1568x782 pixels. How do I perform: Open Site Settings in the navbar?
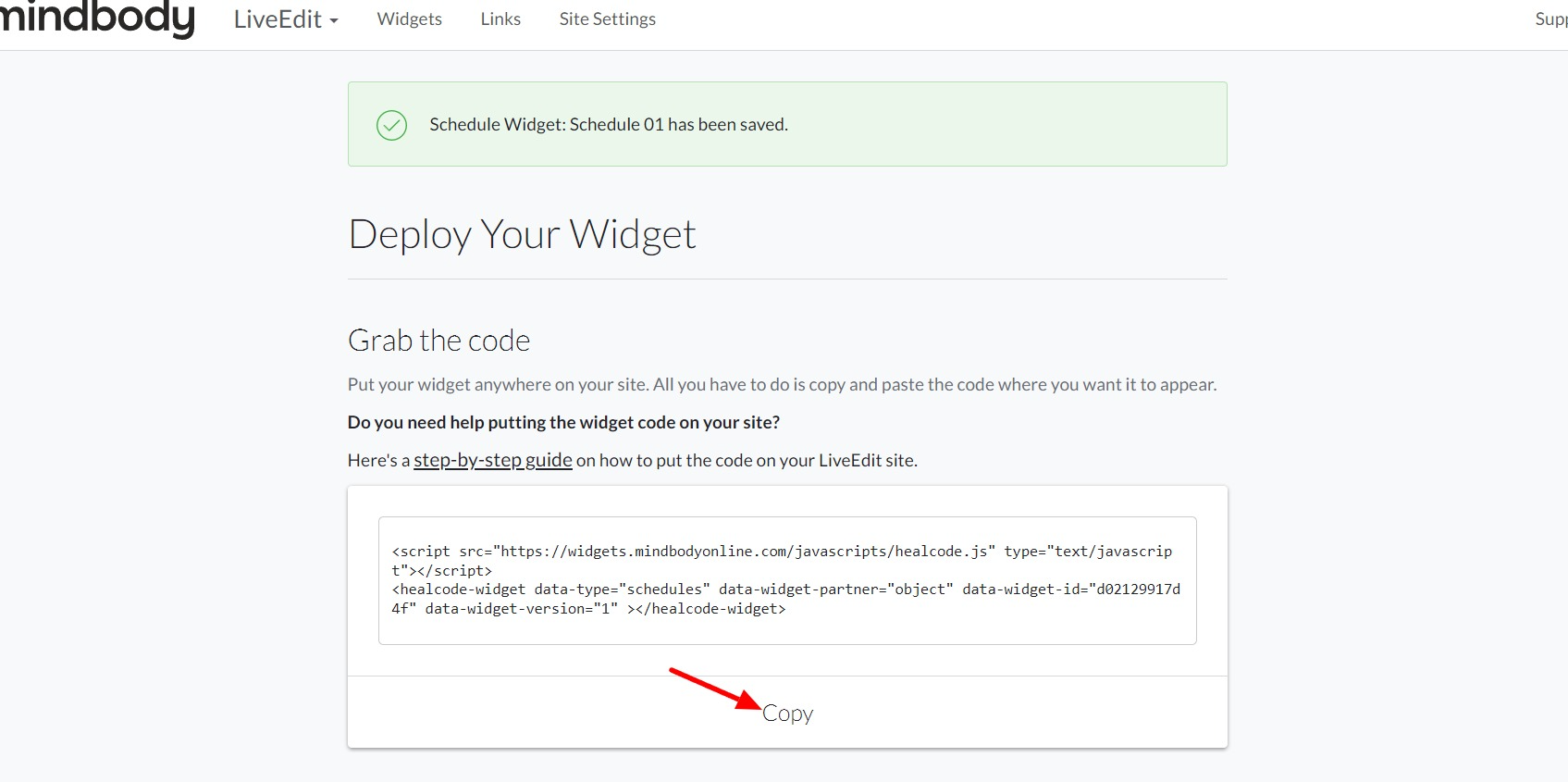pyautogui.click(x=607, y=19)
